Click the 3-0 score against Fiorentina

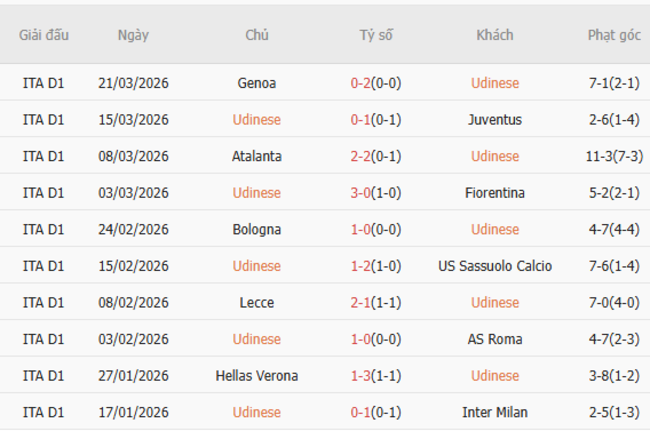tap(360, 193)
